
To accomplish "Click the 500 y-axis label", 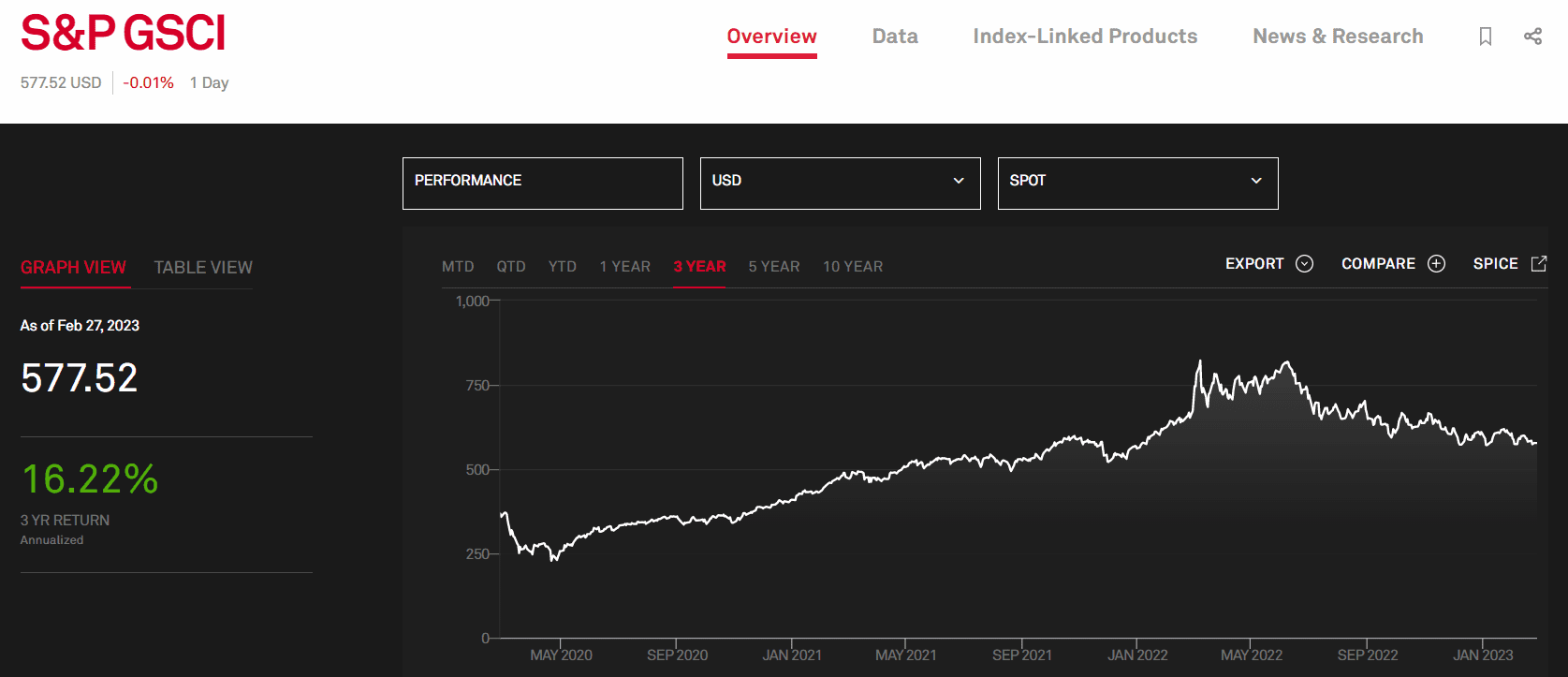I will 477,470.
